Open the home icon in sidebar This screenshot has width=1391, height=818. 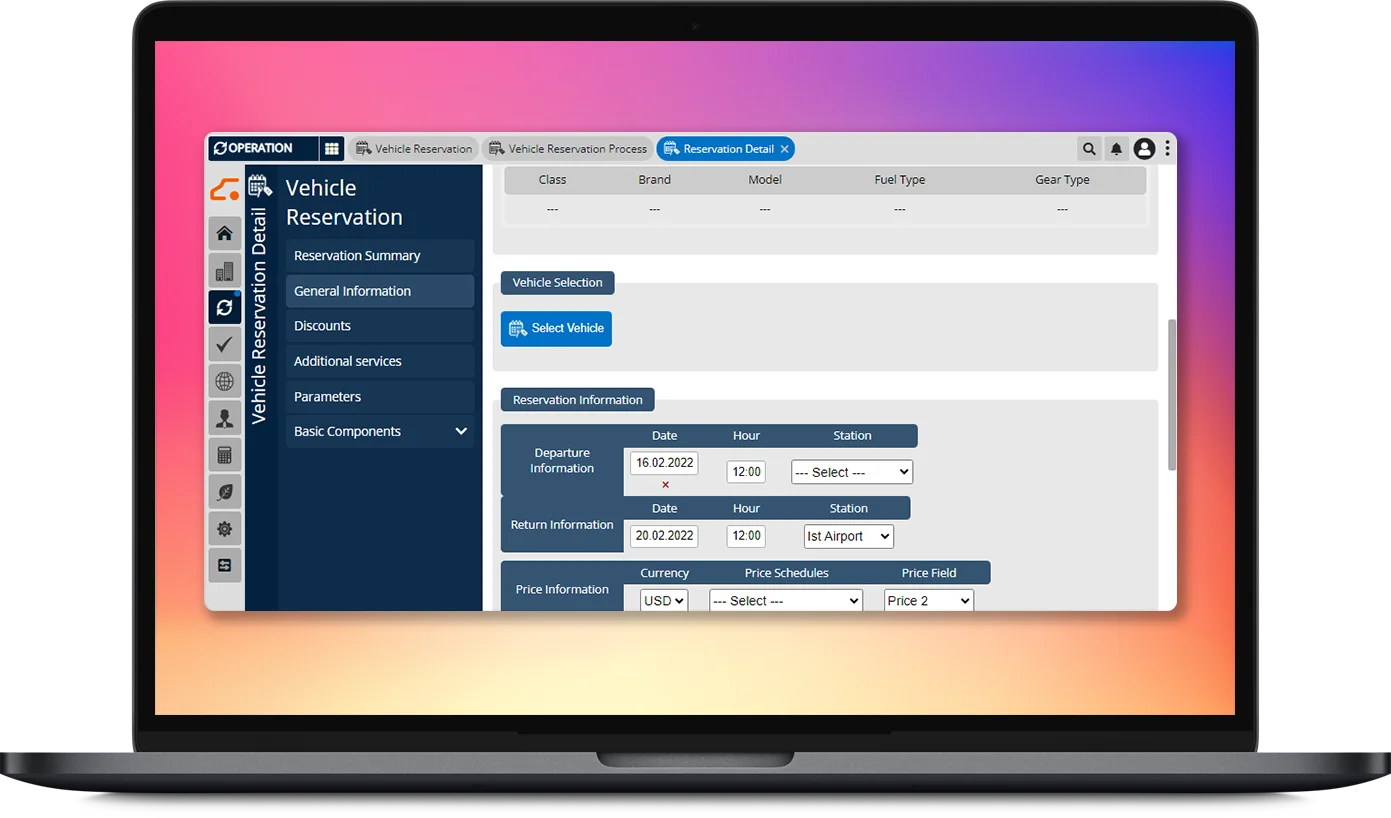[224, 233]
